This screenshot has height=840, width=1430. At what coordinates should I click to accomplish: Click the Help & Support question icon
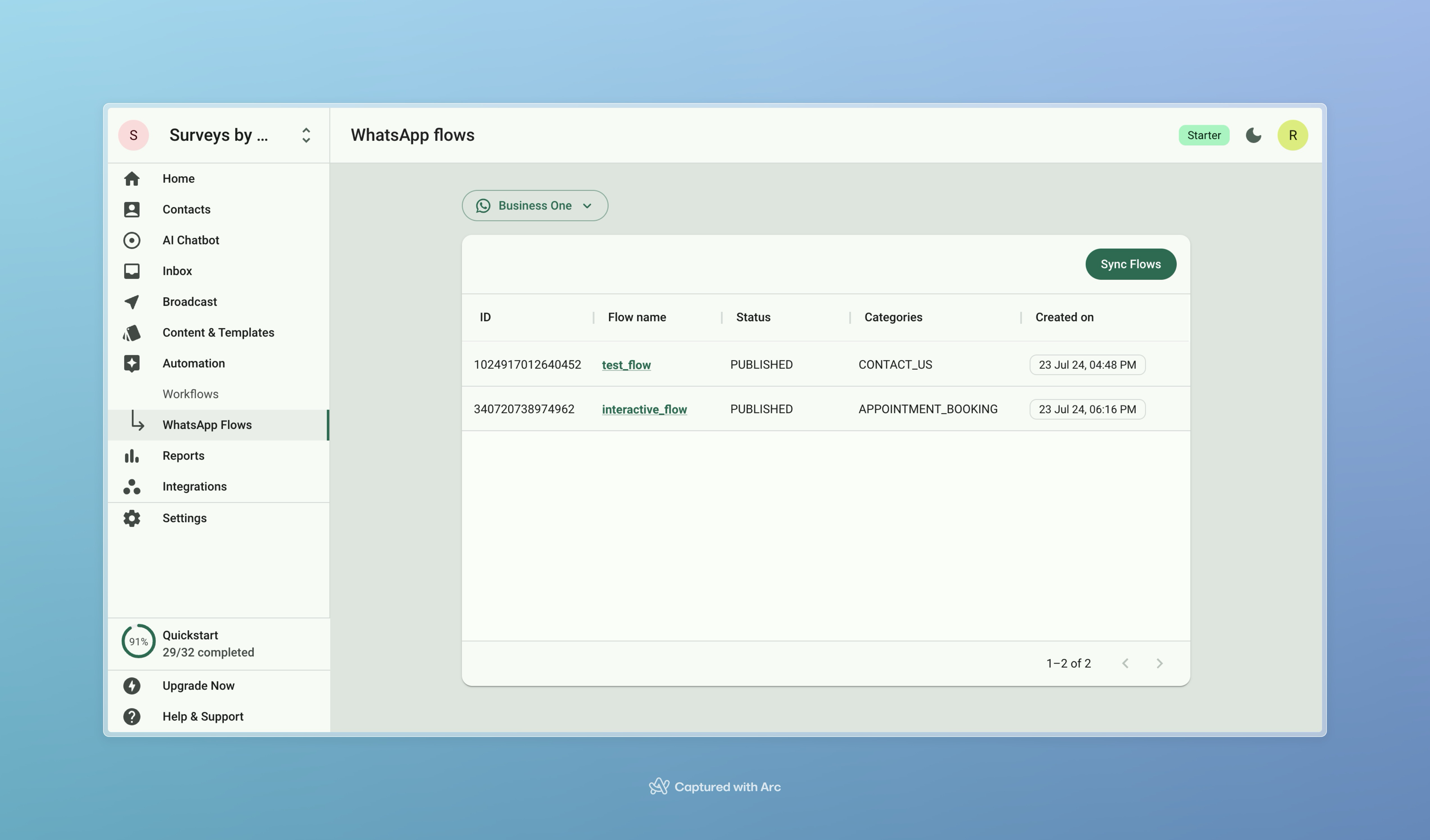coord(132,716)
